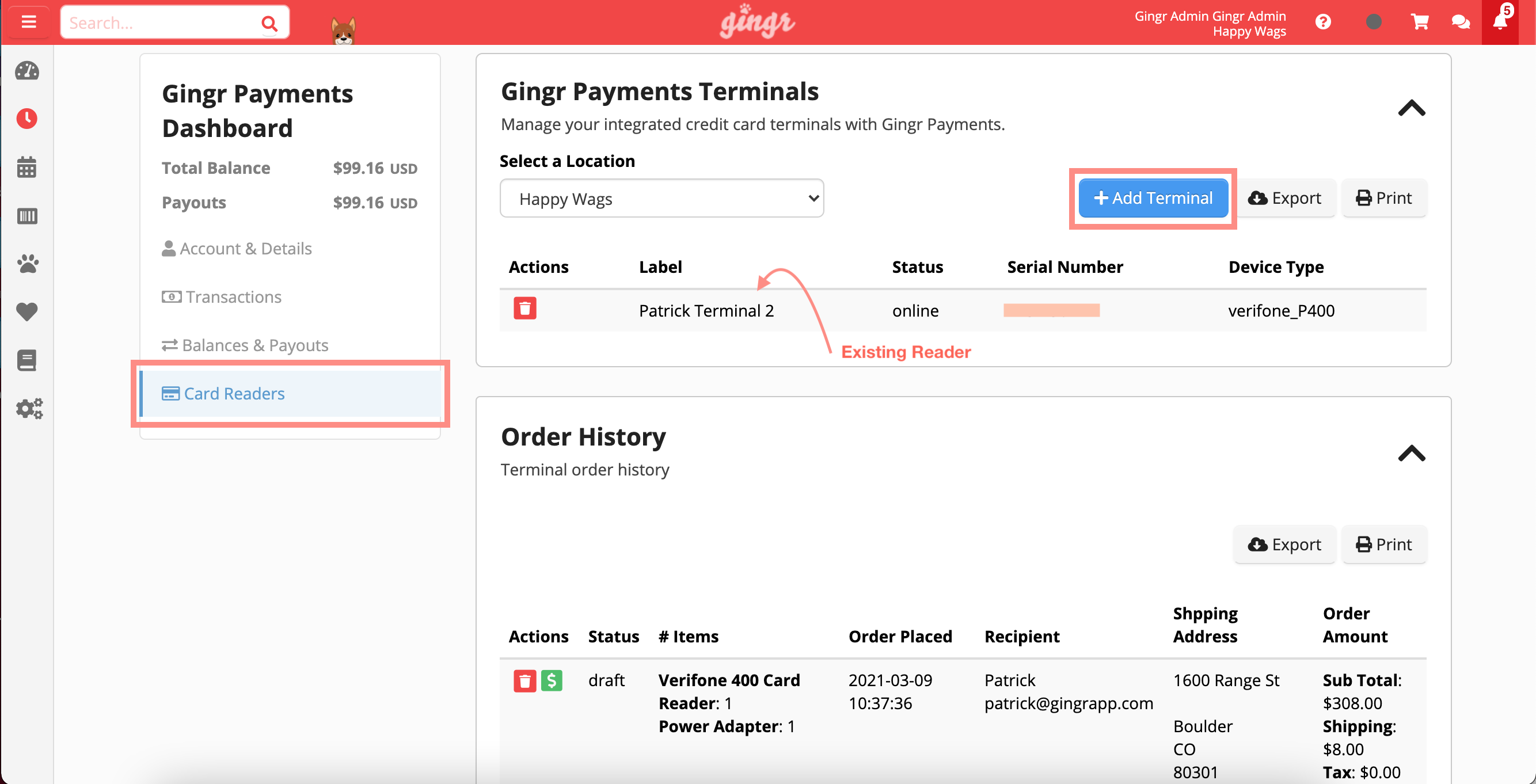Image resolution: width=1536 pixels, height=784 pixels.
Task: Open the book reports sidebar icon
Action: [27, 360]
